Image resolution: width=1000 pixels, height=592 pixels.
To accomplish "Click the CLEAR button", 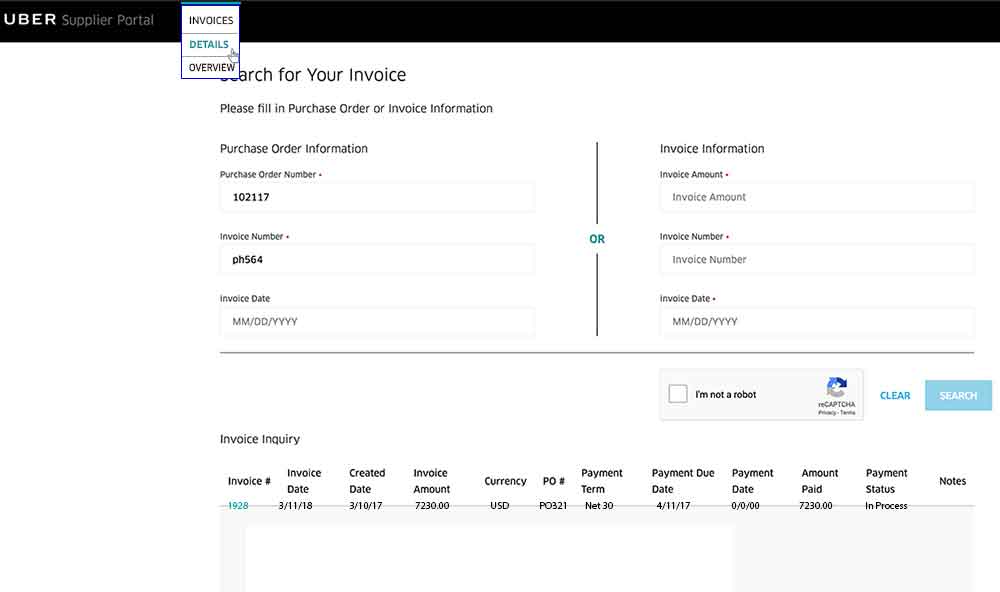I will click(x=895, y=396).
